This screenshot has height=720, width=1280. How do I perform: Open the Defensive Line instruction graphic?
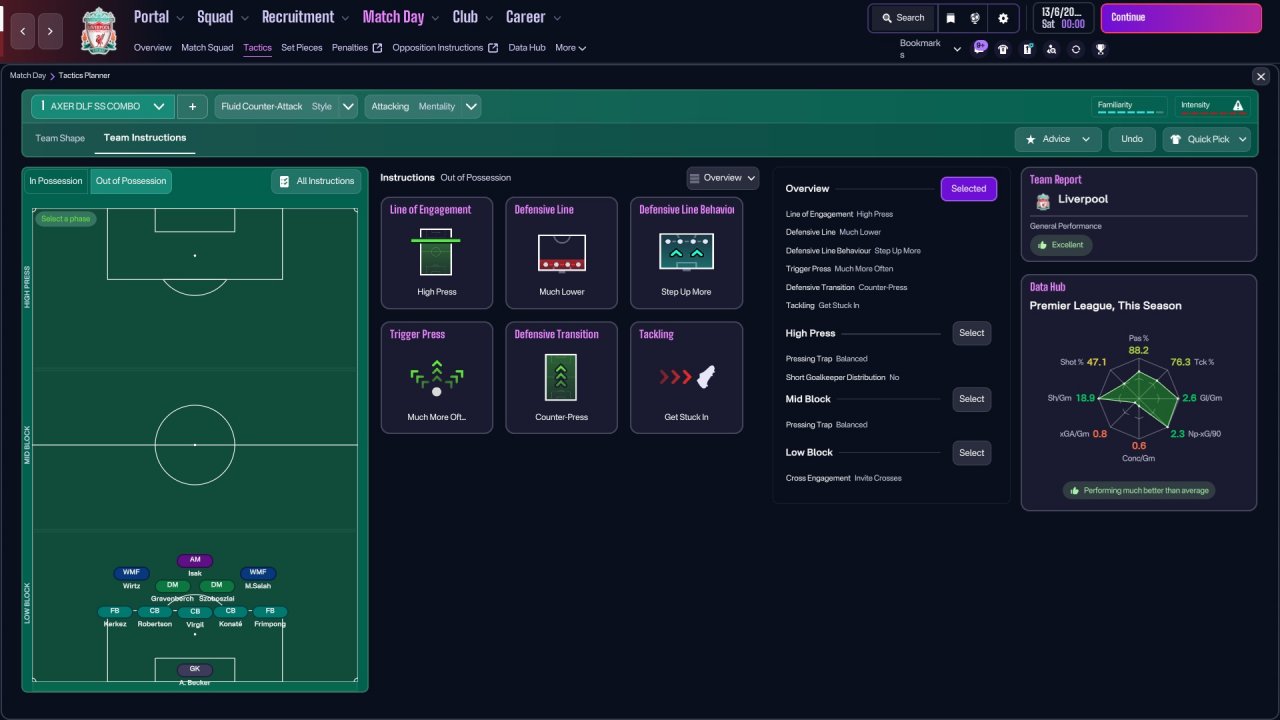point(561,252)
